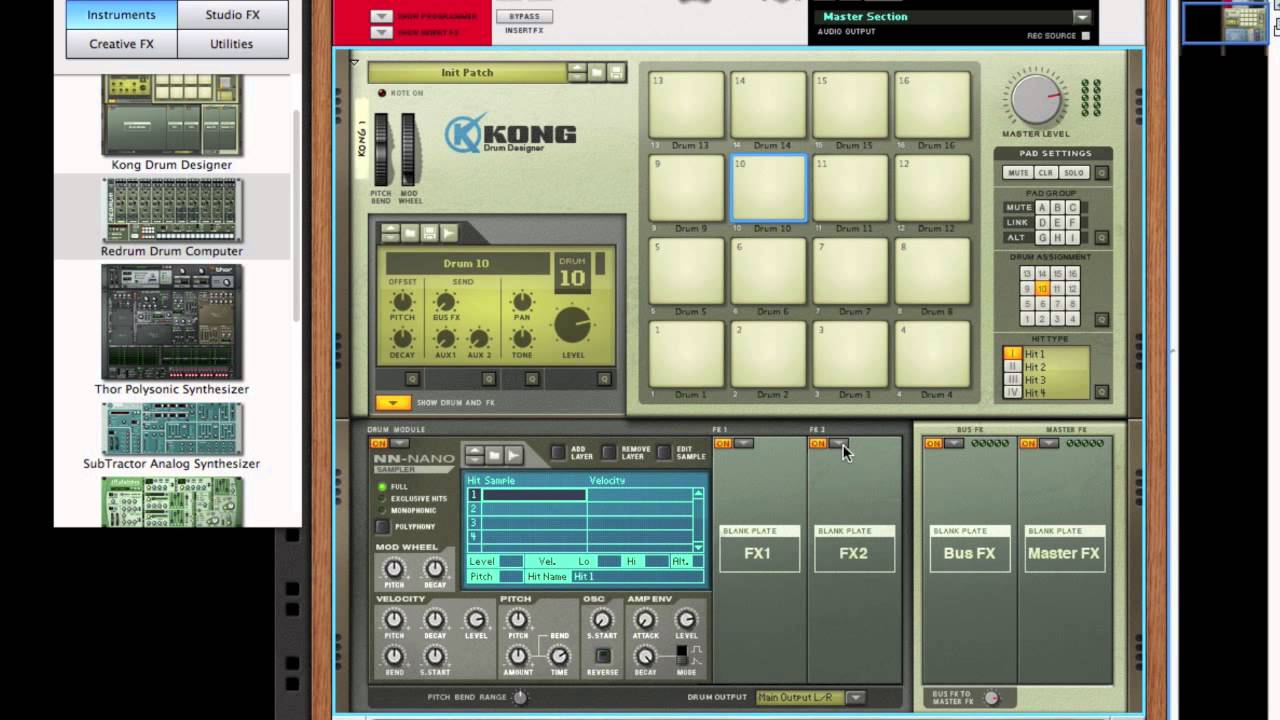Image resolution: width=1280 pixels, height=720 pixels.
Task: Toggle link group D in Pad Group
Action: [1042, 223]
